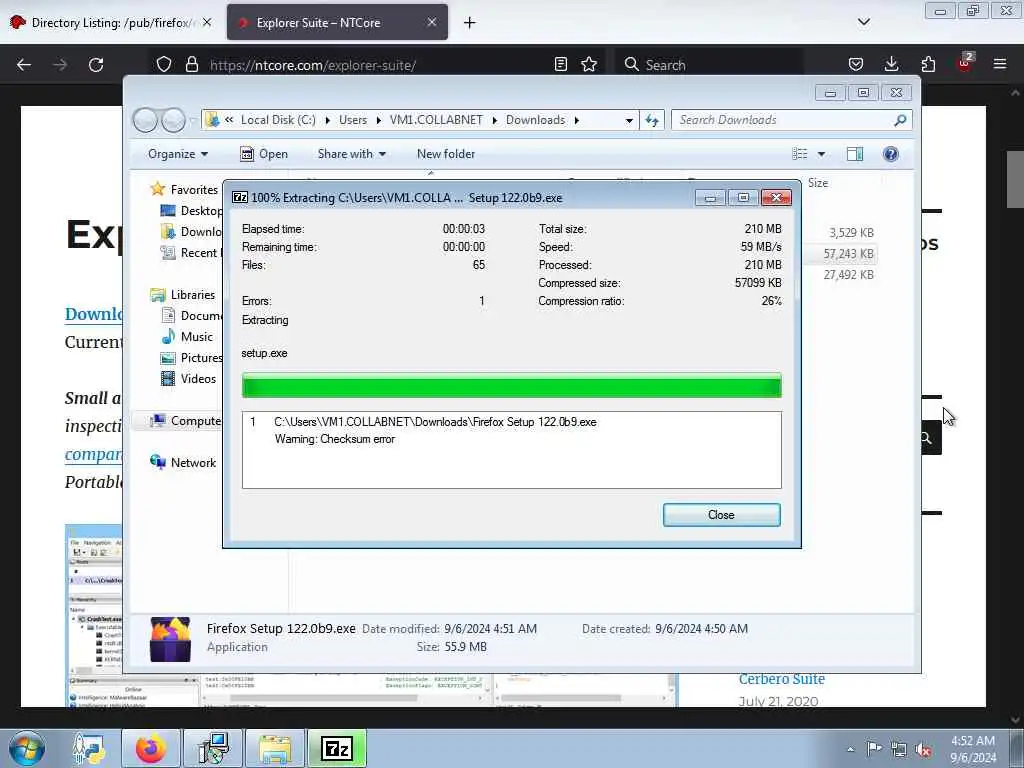The height and width of the screenshot is (768, 1024).
Task: Click the site security padlock icon
Action: [191, 65]
